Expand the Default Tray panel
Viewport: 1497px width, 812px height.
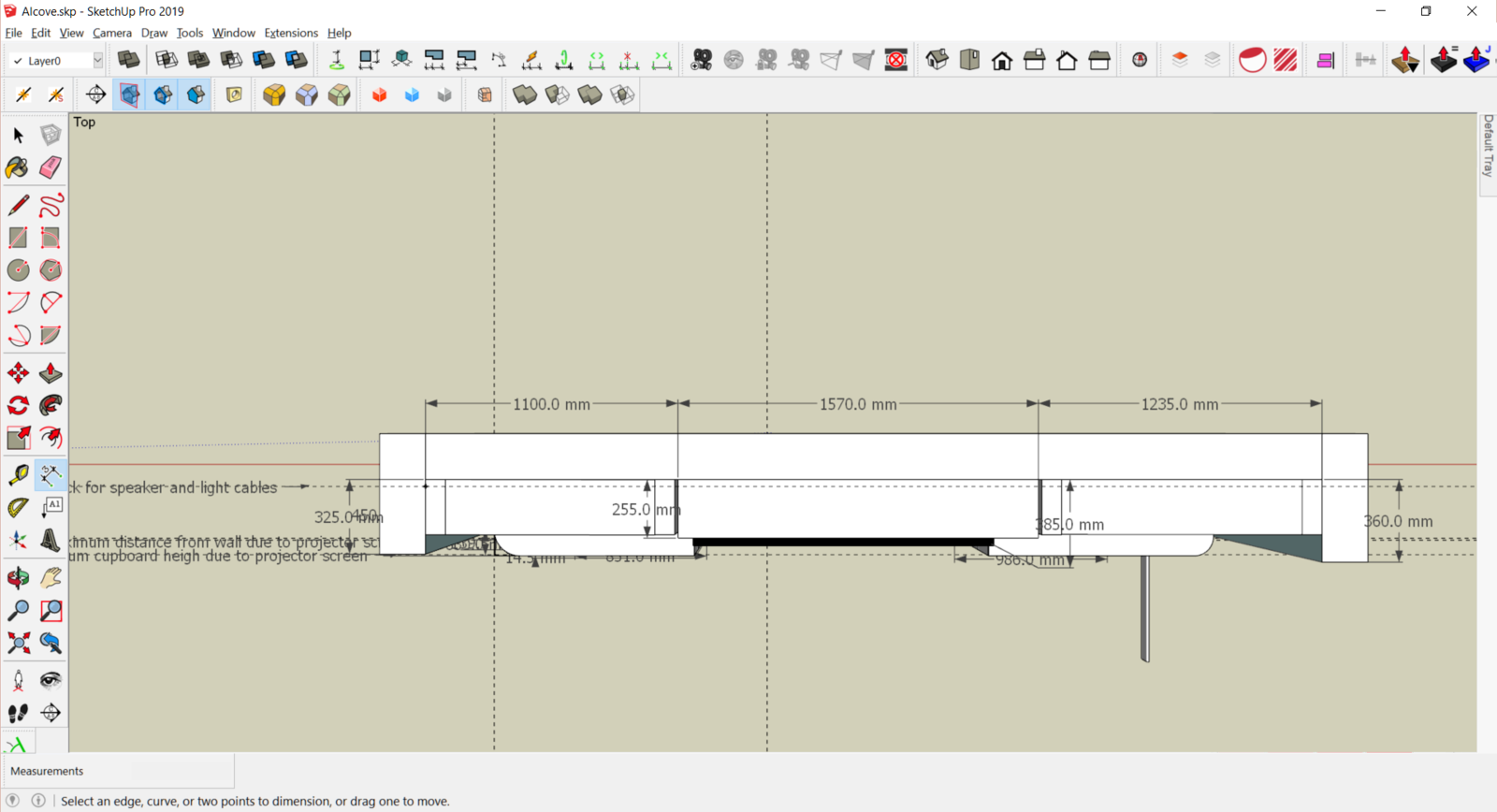[x=1488, y=146]
